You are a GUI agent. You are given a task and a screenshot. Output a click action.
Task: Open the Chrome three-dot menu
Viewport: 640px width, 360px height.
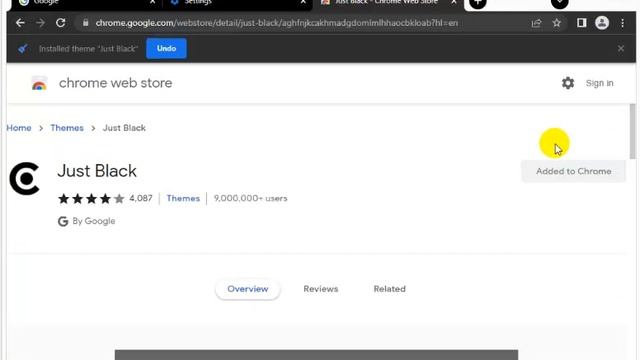(x=622, y=23)
